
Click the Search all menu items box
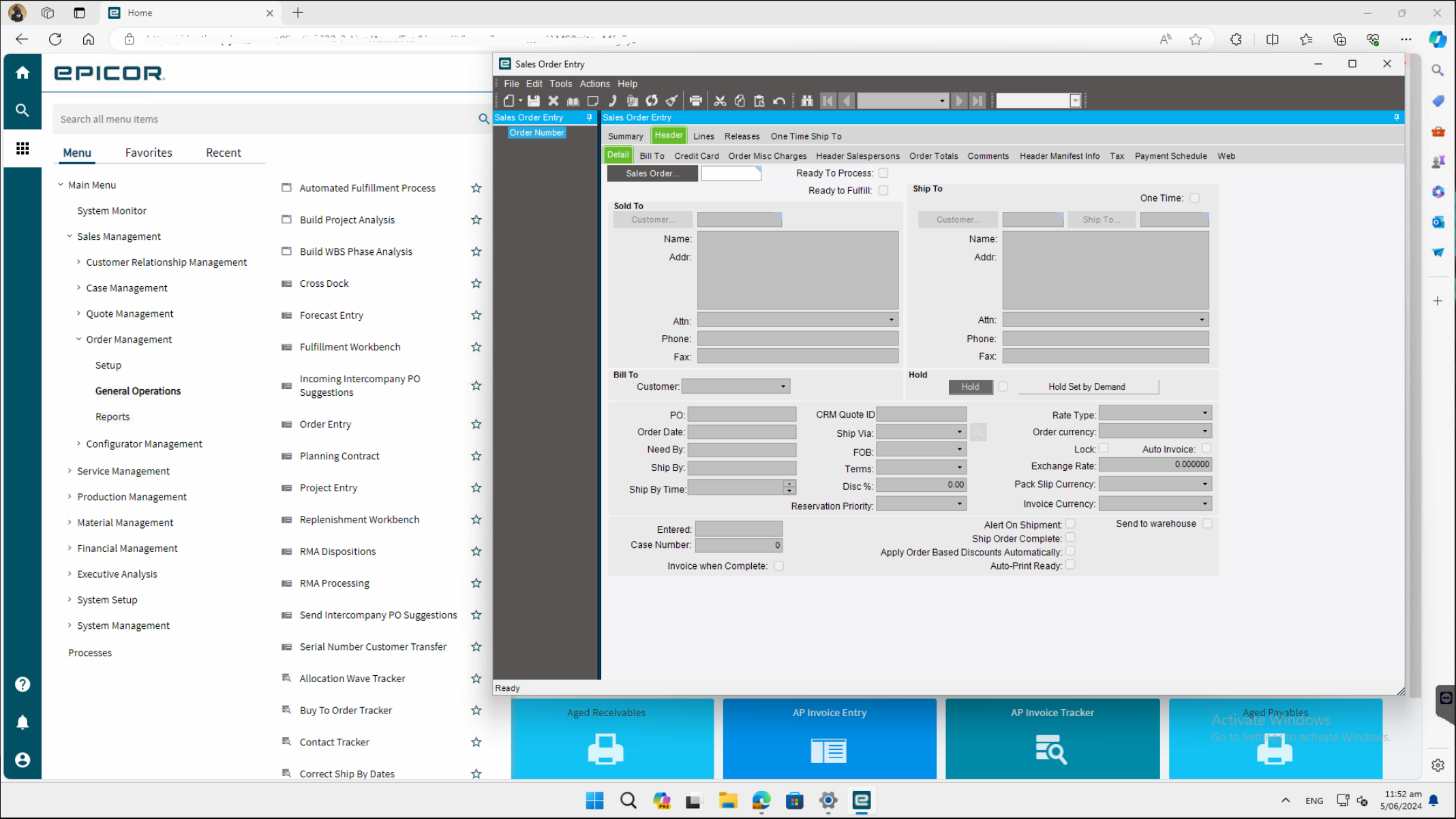click(266, 119)
